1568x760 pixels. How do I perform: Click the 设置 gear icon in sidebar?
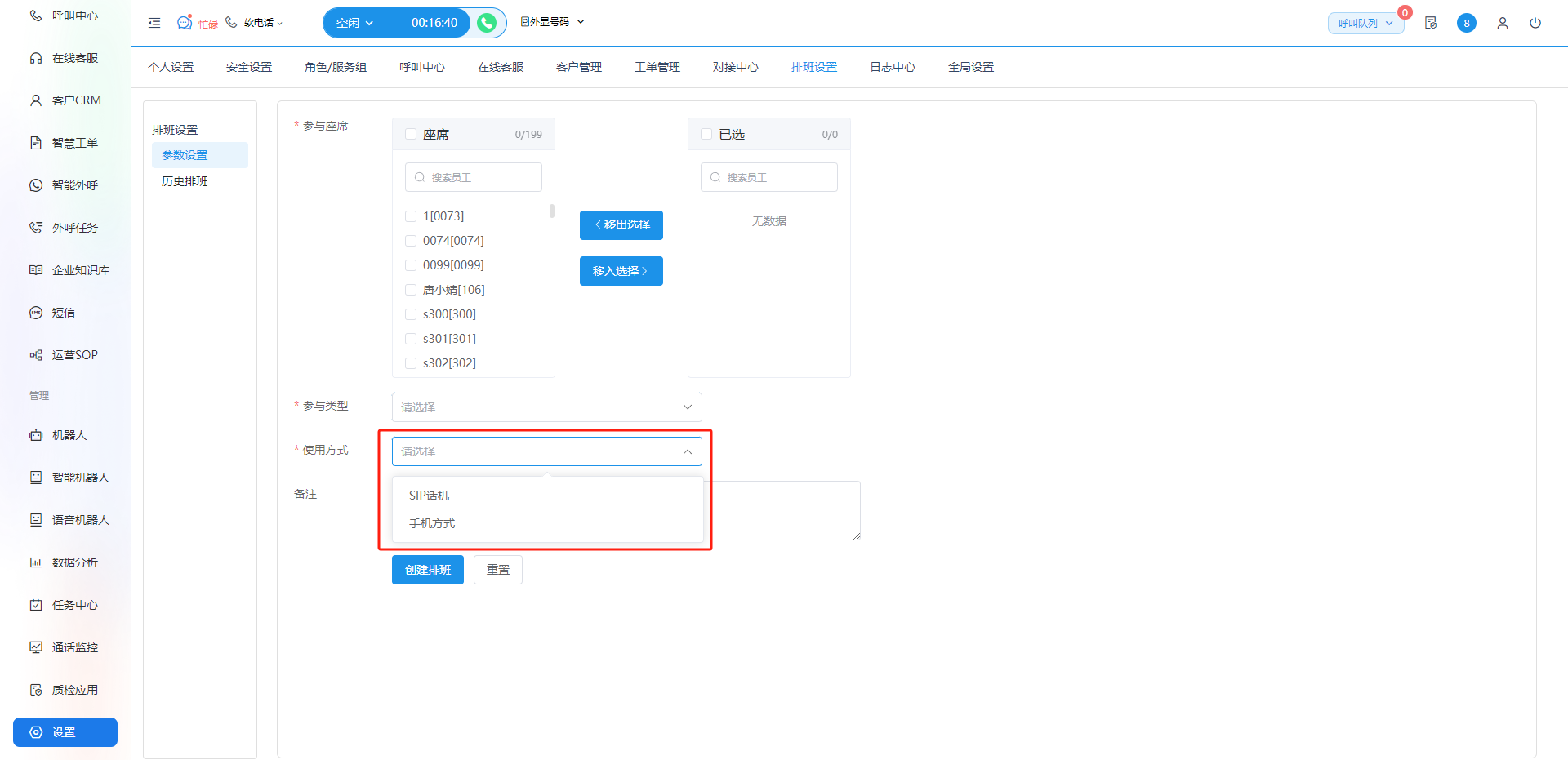pyautogui.click(x=36, y=732)
